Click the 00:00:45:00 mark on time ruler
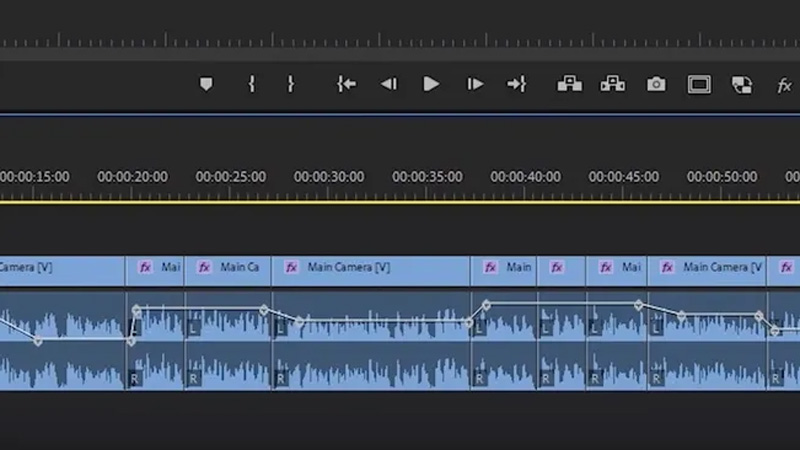The width and height of the screenshot is (800, 450). 623,177
